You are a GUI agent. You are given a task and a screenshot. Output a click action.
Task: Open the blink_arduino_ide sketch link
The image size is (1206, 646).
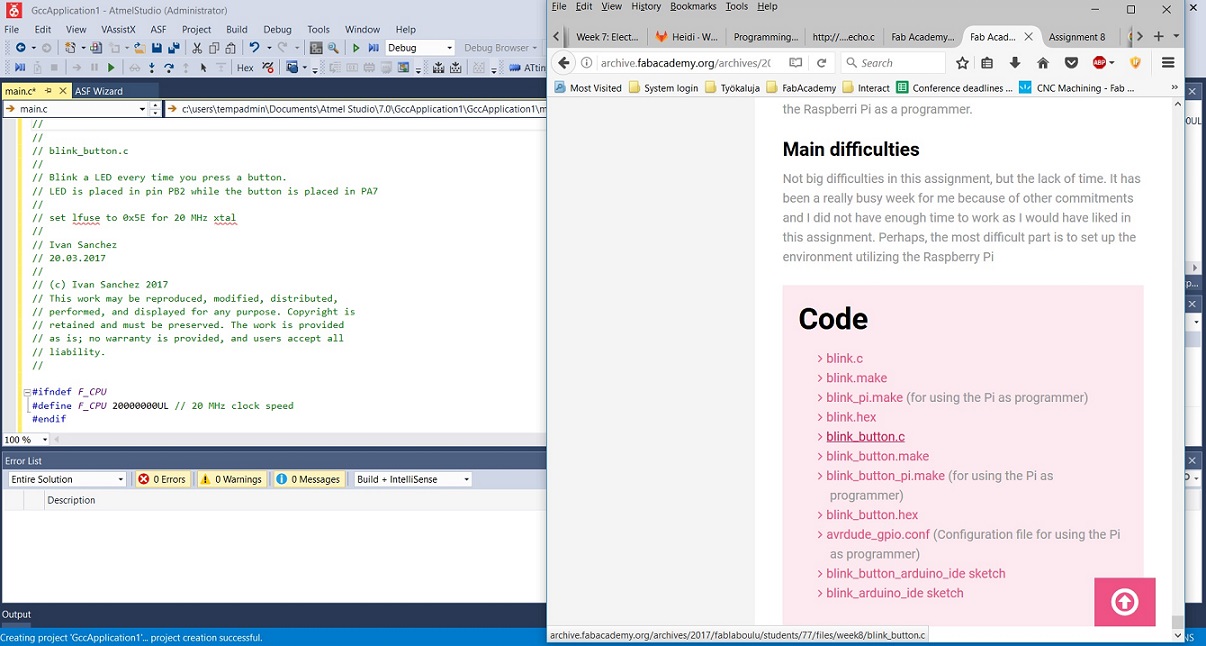[x=895, y=593]
